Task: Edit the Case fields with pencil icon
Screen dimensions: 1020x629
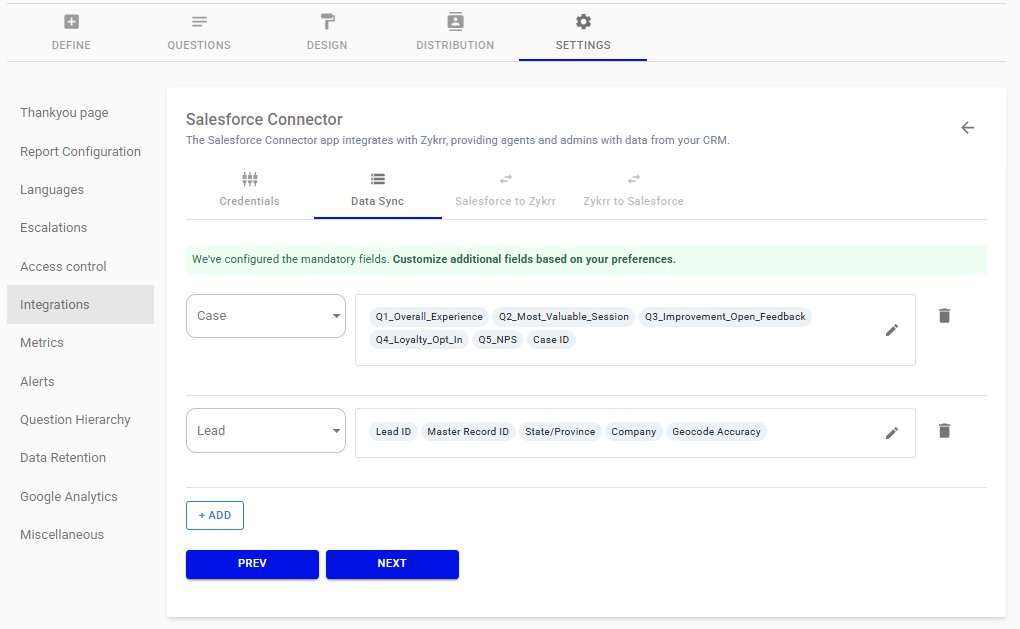Action: (892, 330)
